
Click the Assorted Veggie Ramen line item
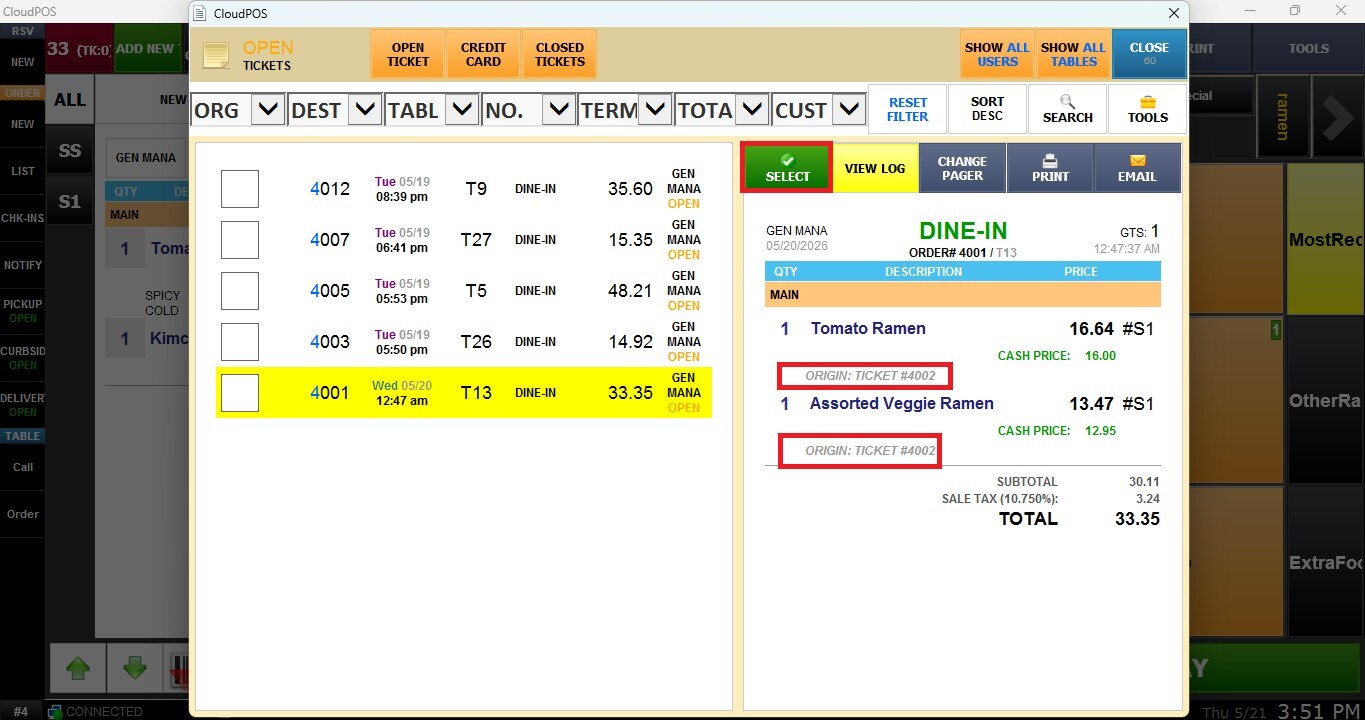(901, 404)
